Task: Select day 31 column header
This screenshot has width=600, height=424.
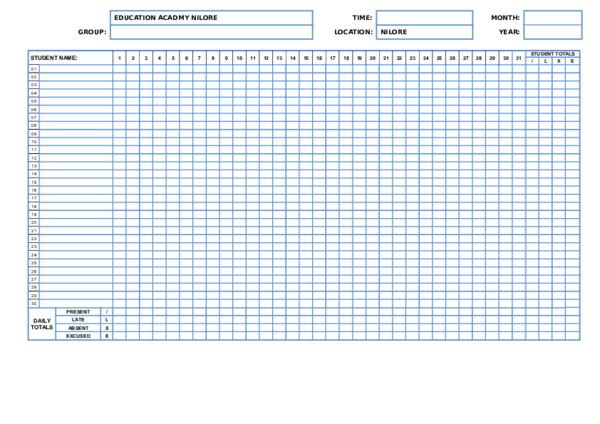Action: [x=518, y=58]
